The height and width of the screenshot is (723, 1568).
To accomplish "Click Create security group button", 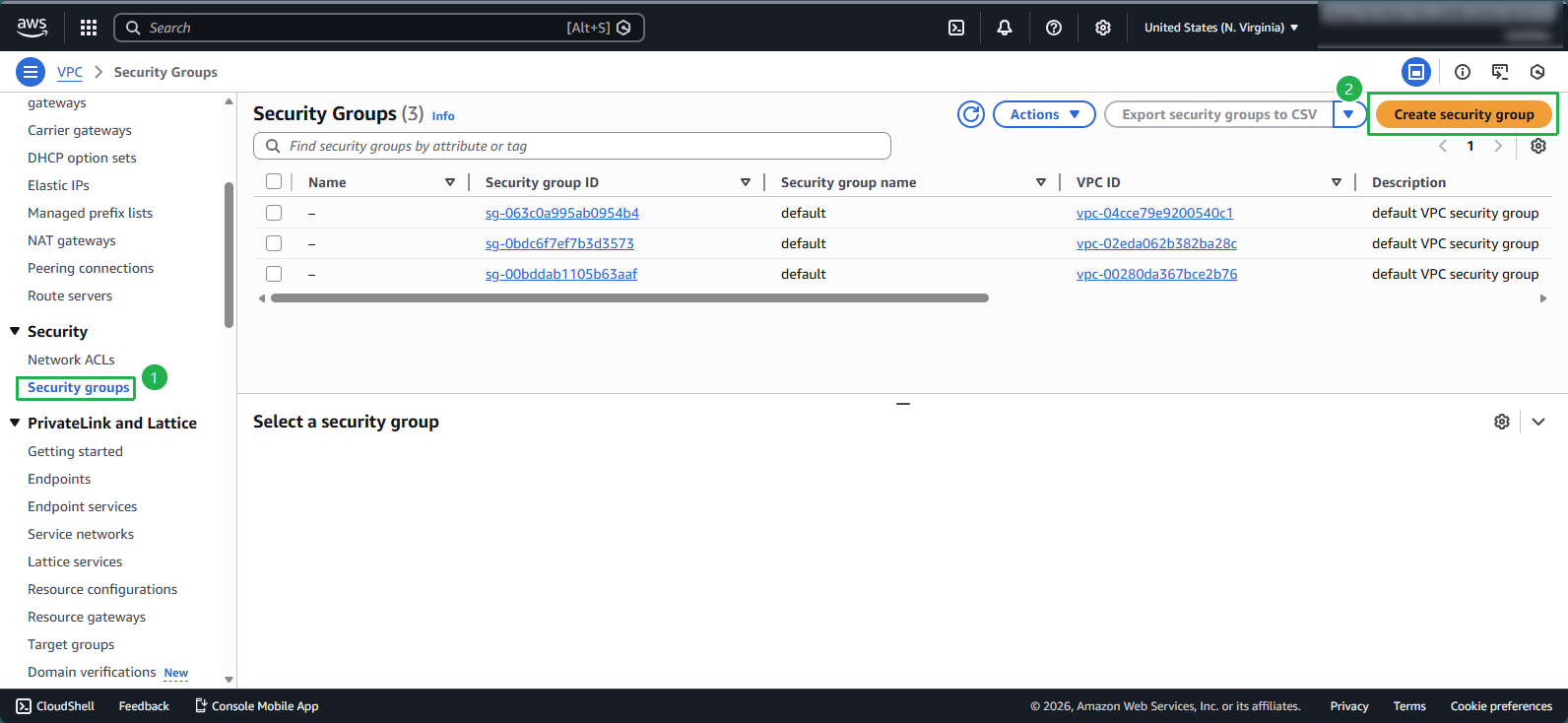I will click(1464, 114).
